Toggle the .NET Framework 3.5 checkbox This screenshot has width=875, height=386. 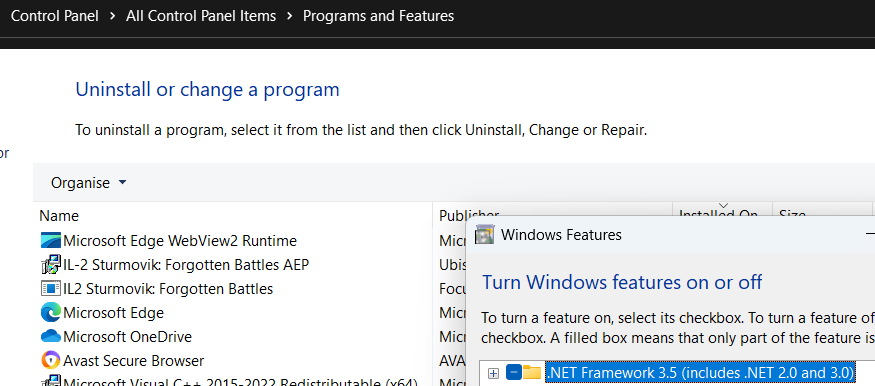click(514, 372)
